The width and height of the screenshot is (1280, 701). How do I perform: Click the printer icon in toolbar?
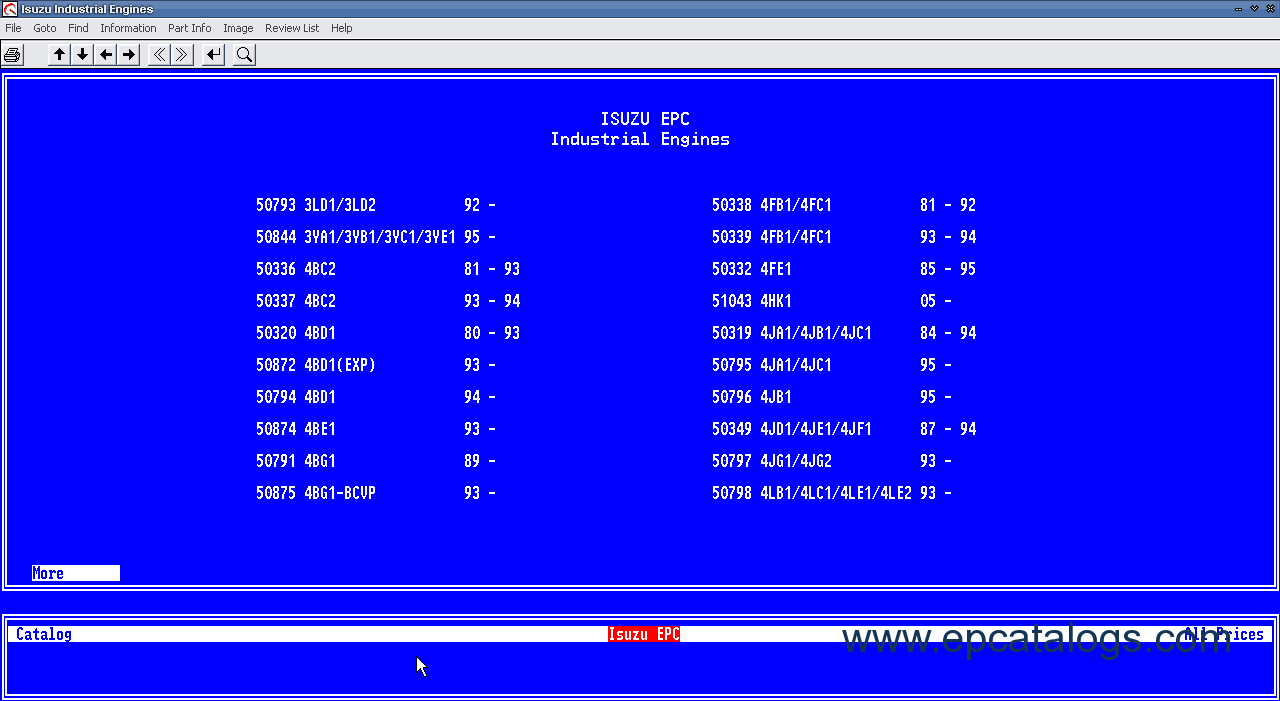(12, 55)
